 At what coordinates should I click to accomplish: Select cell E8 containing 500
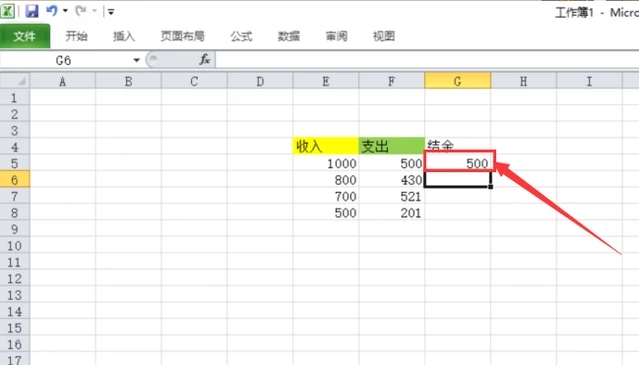pyautogui.click(x=326, y=213)
